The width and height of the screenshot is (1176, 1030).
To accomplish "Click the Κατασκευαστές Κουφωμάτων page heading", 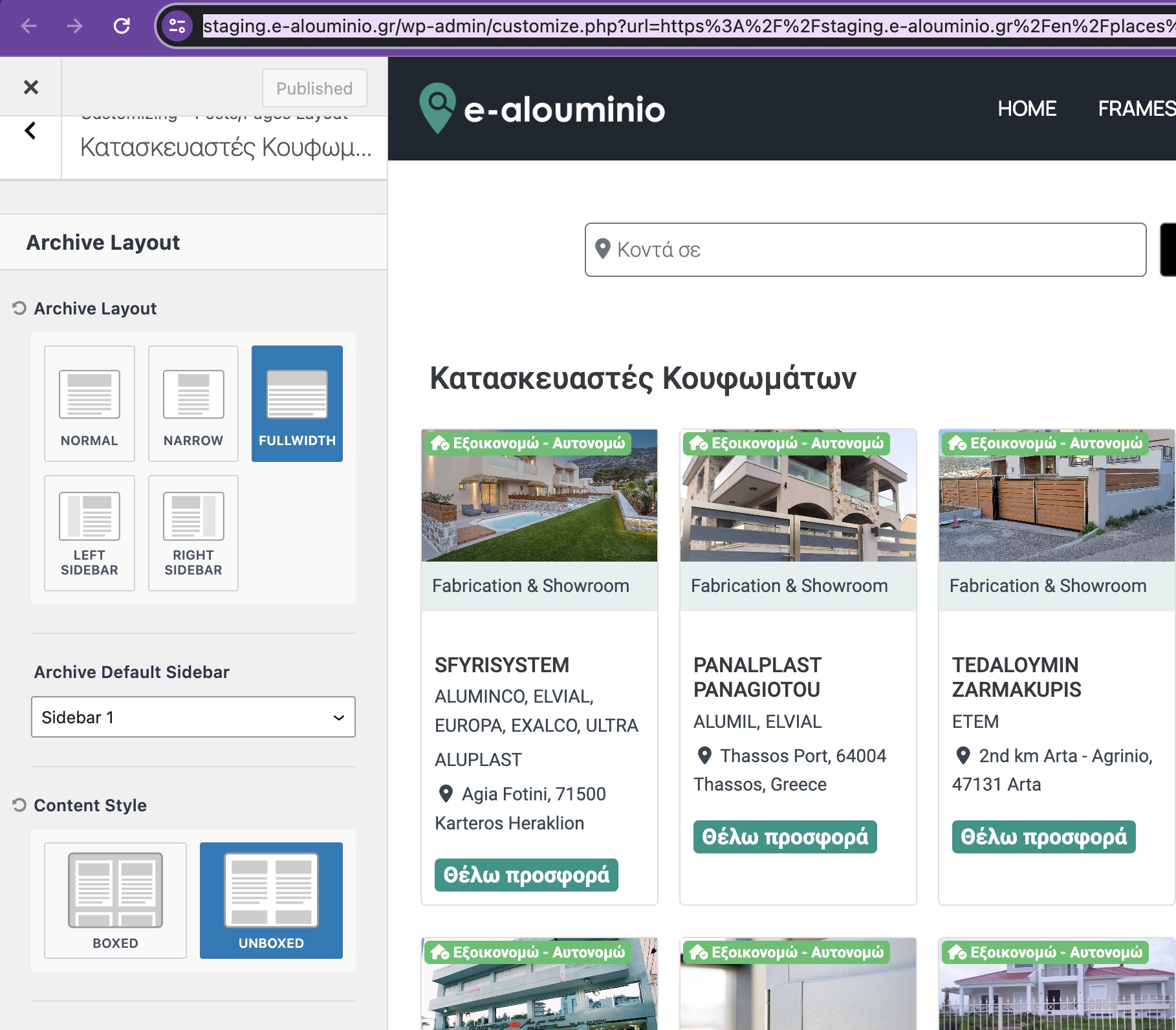I will pos(643,378).
